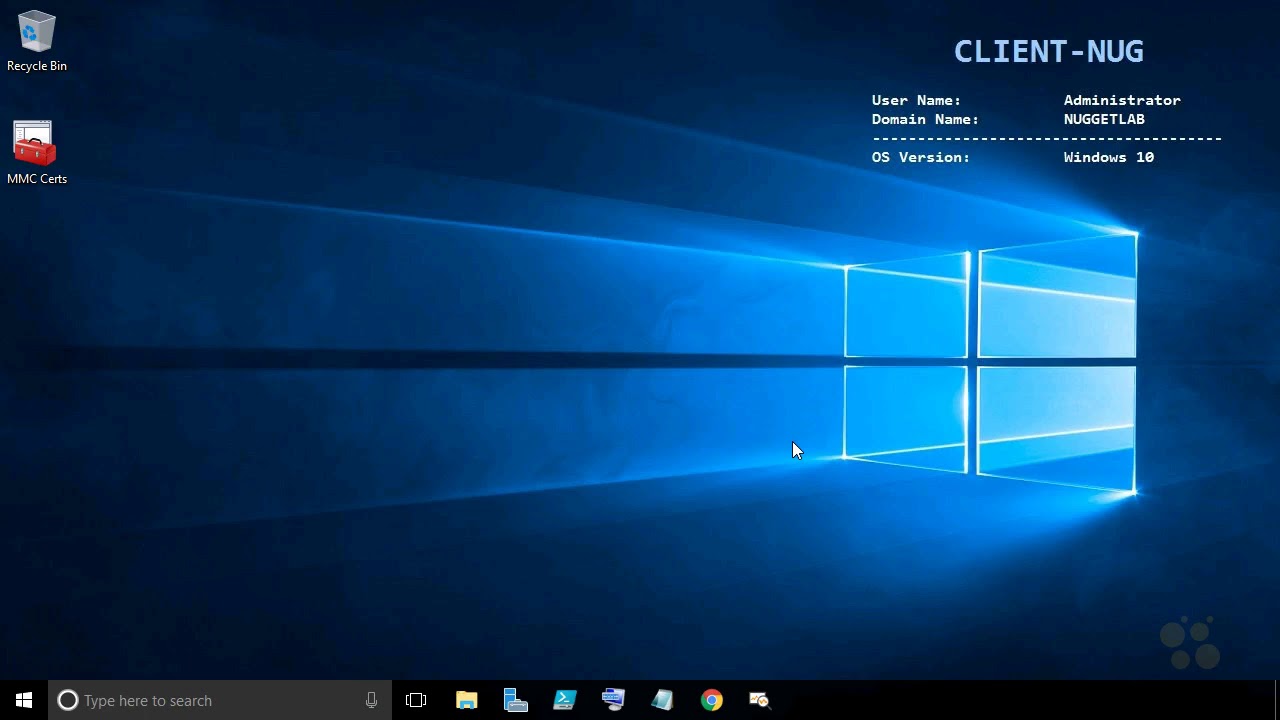Open Task View from the taskbar

[x=416, y=700]
